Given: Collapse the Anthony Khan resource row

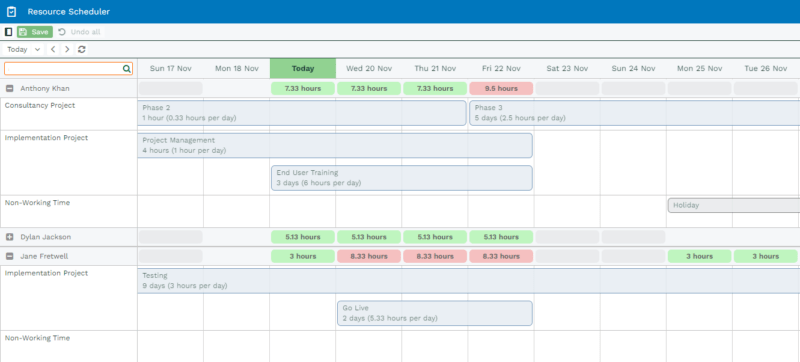Looking at the screenshot, I should (x=10, y=89).
